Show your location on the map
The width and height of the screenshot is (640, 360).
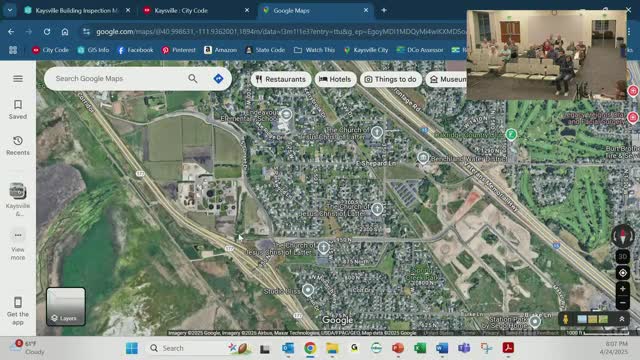(622, 273)
